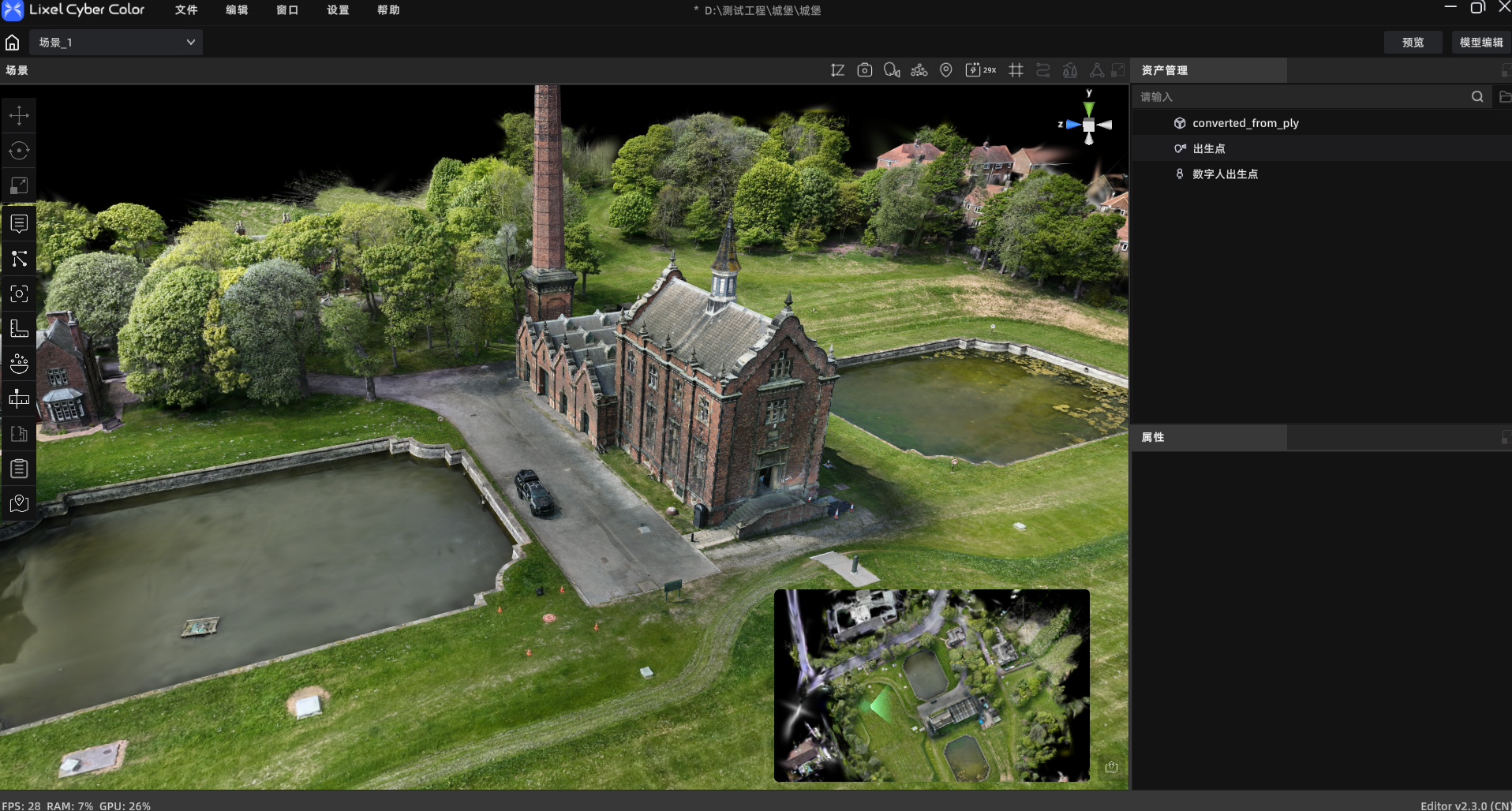
Task: Click the axis orientation gizmo
Action: pyautogui.click(x=1088, y=124)
